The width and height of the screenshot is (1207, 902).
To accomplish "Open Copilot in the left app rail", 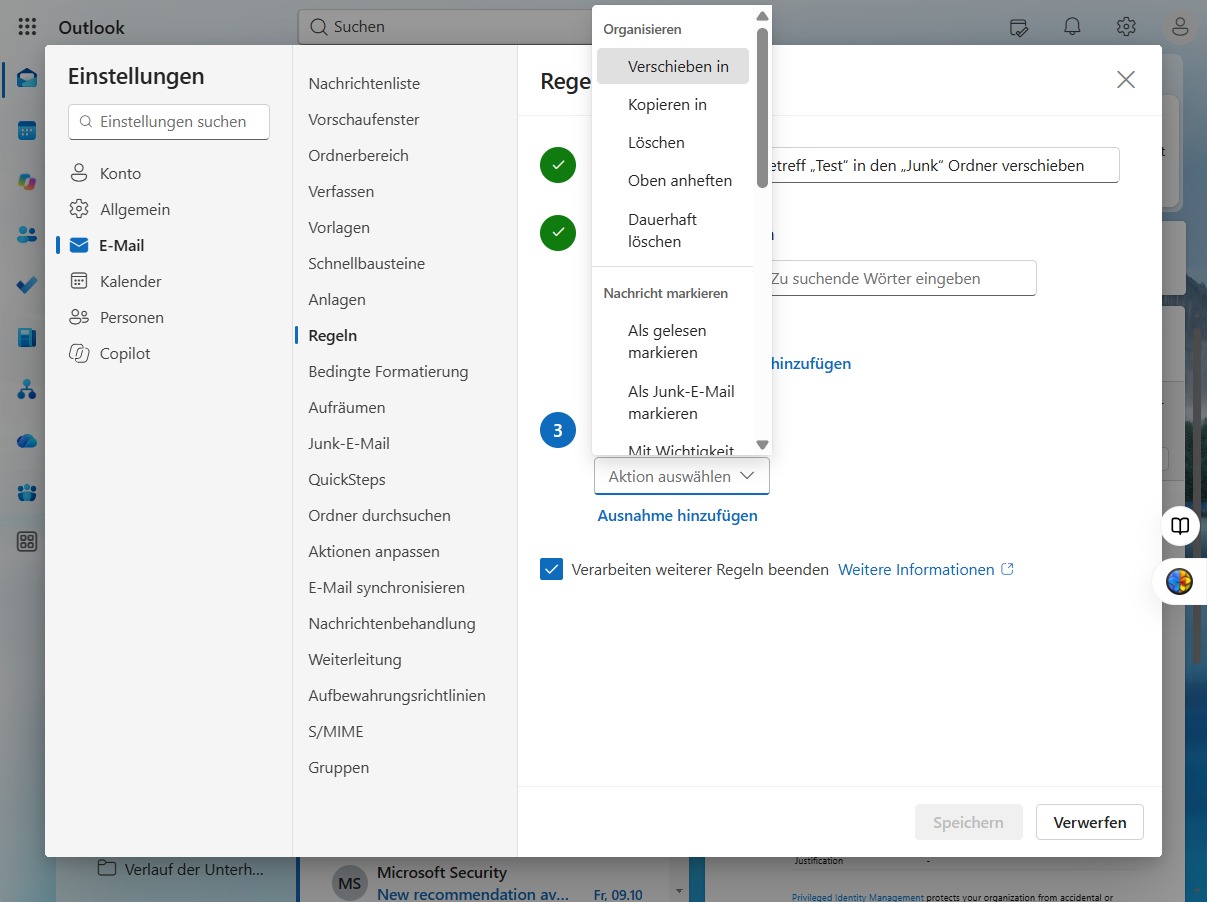I will (27, 182).
